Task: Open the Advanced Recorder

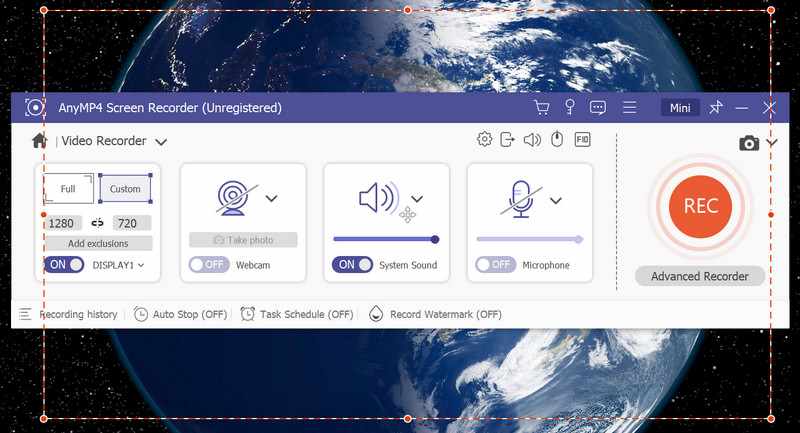Action: click(x=699, y=276)
